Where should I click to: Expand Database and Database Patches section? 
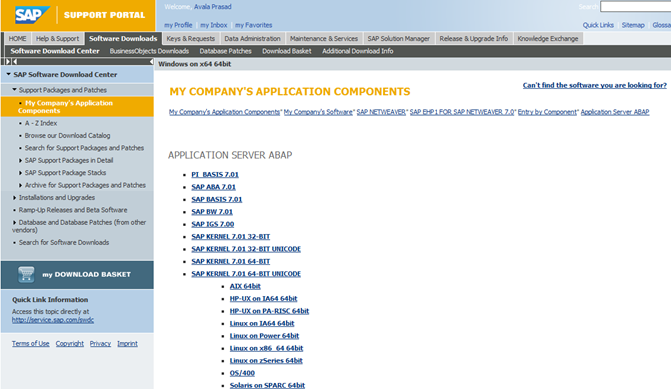click(x=14, y=223)
